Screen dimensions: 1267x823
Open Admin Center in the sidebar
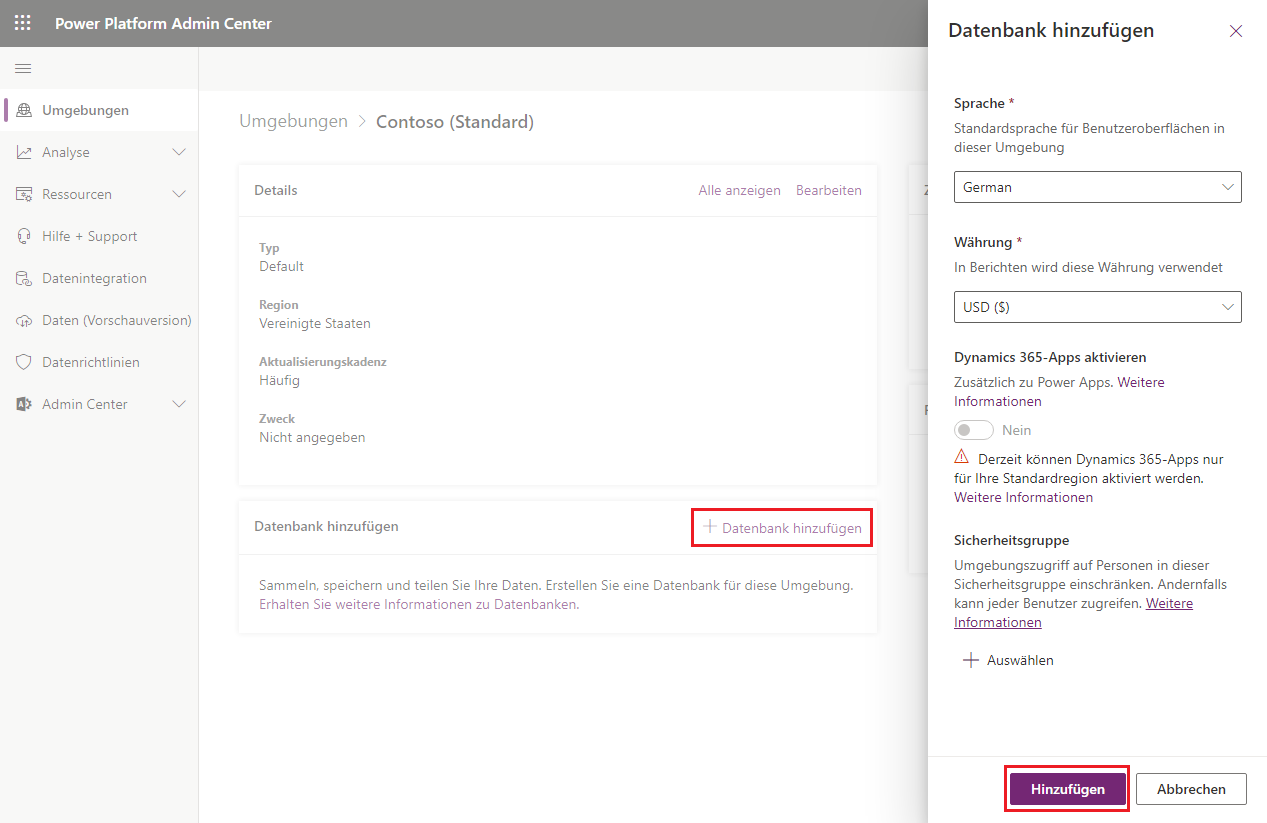click(99, 404)
